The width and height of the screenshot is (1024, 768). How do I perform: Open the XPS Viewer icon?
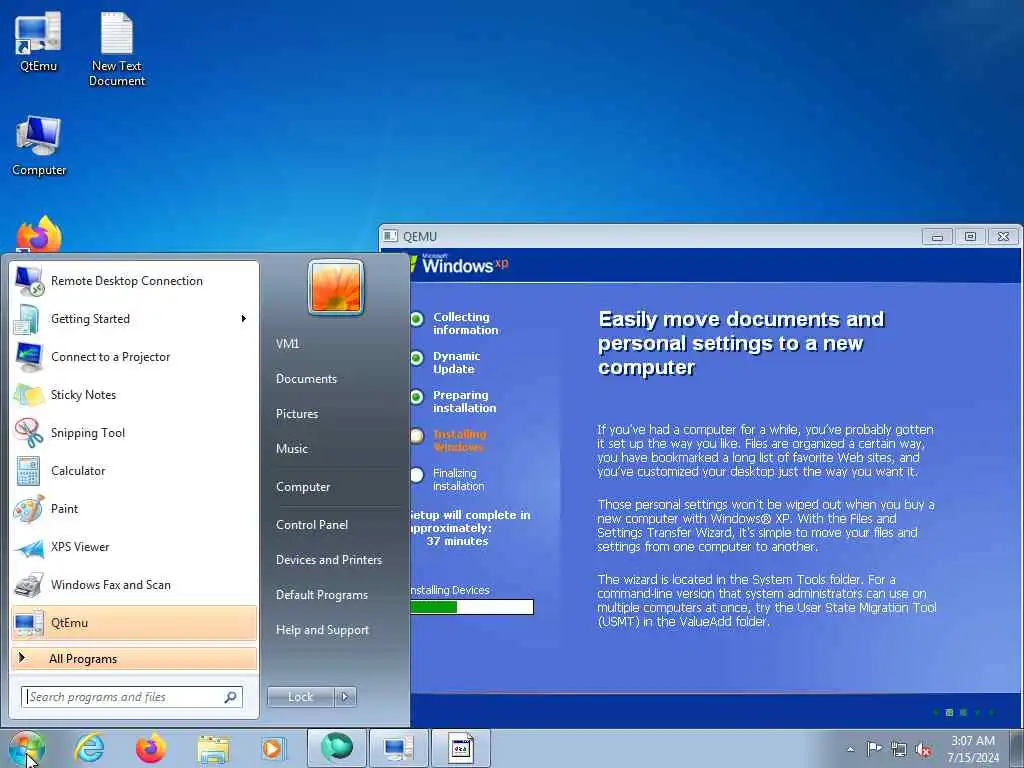(x=29, y=547)
